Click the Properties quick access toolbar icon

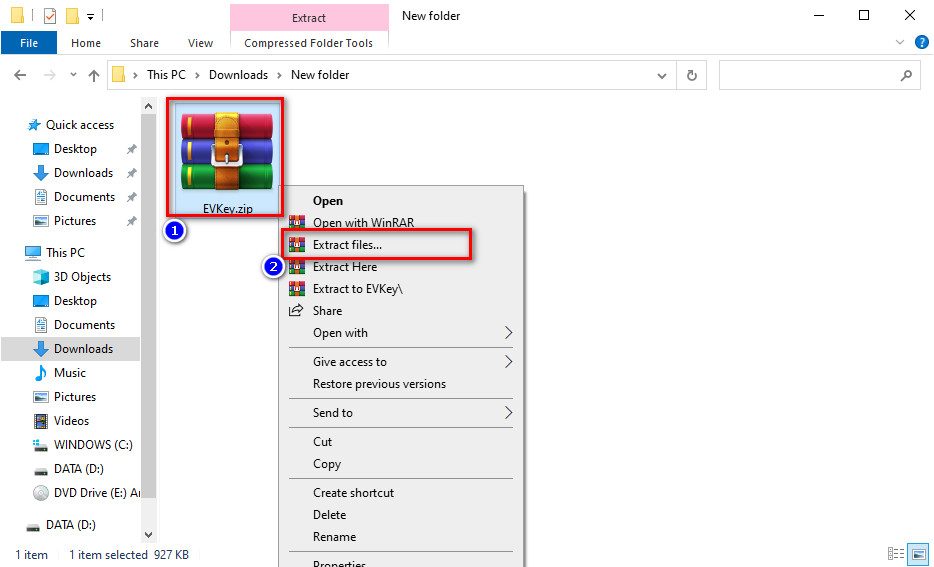(x=50, y=15)
